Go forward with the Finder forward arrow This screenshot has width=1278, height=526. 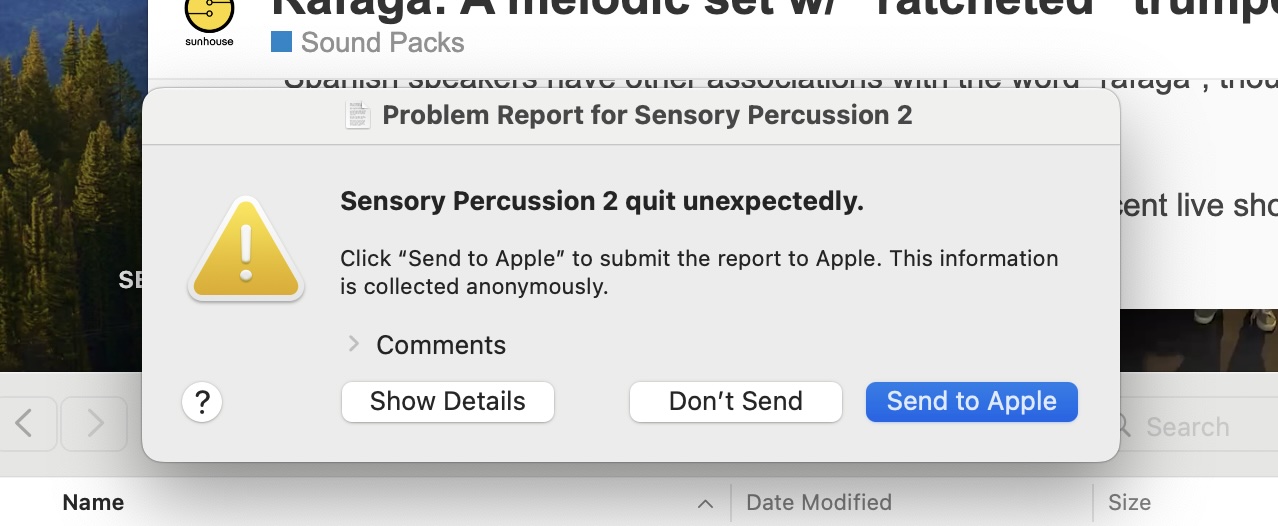[94, 424]
